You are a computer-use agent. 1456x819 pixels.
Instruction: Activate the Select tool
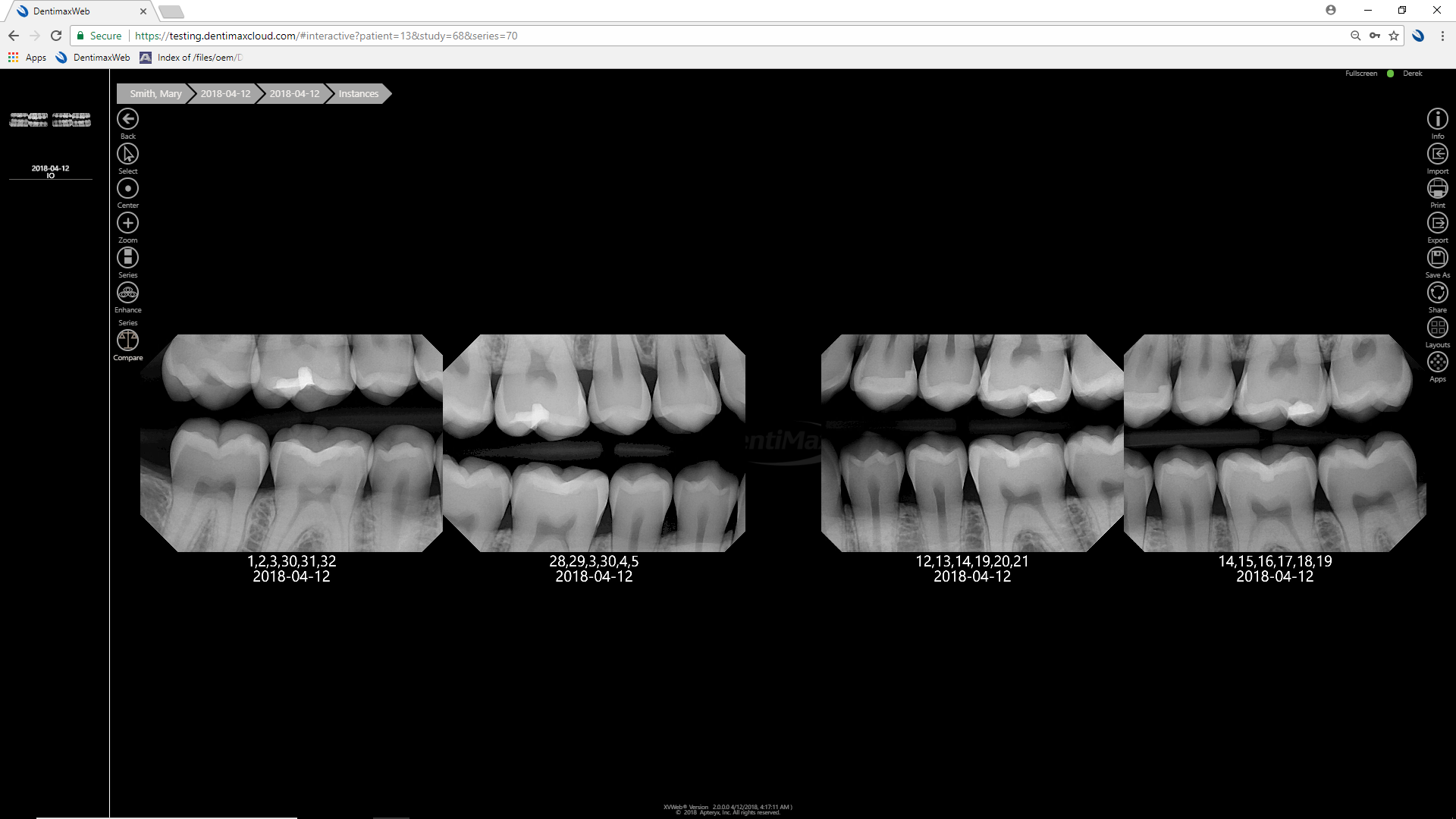click(127, 154)
